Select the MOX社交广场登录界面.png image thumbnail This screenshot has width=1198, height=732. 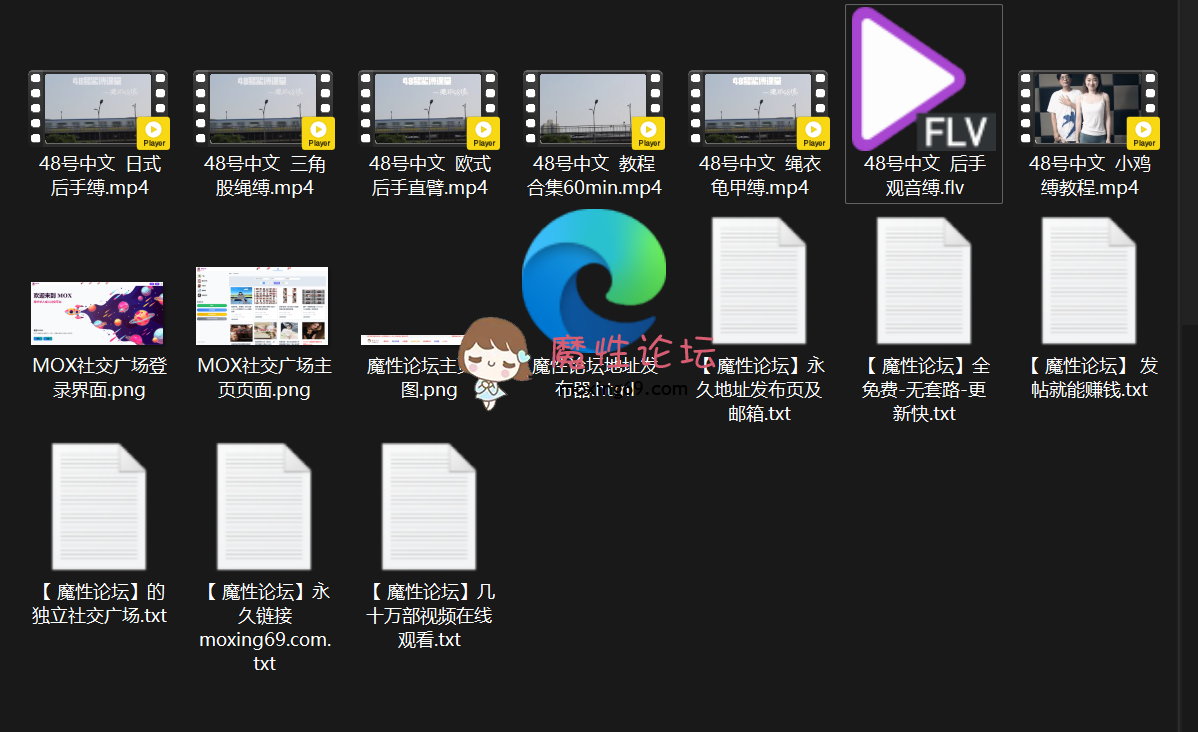[x=98, y=312]
